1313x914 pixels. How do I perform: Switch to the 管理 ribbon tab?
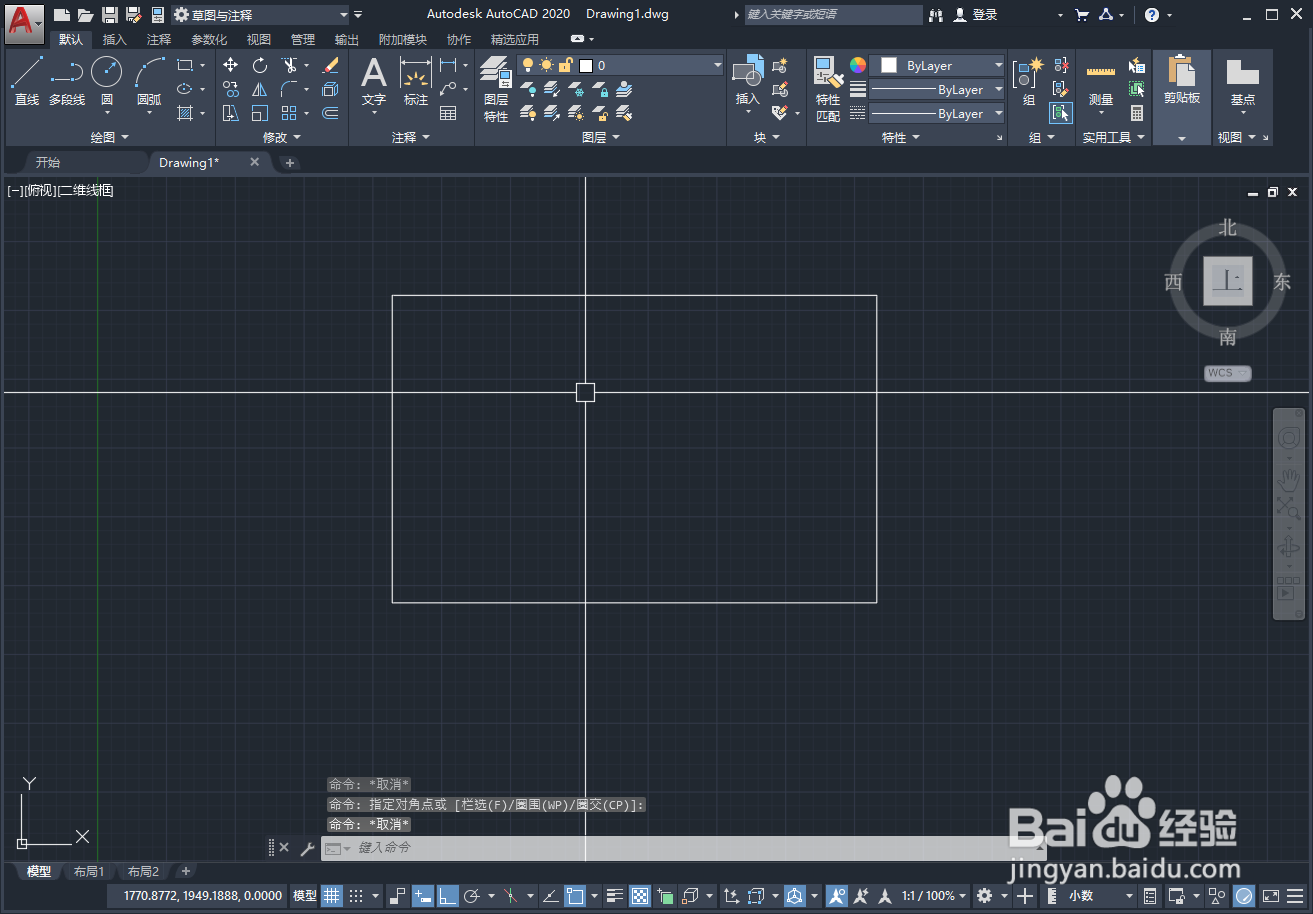[x=303, y=40]
